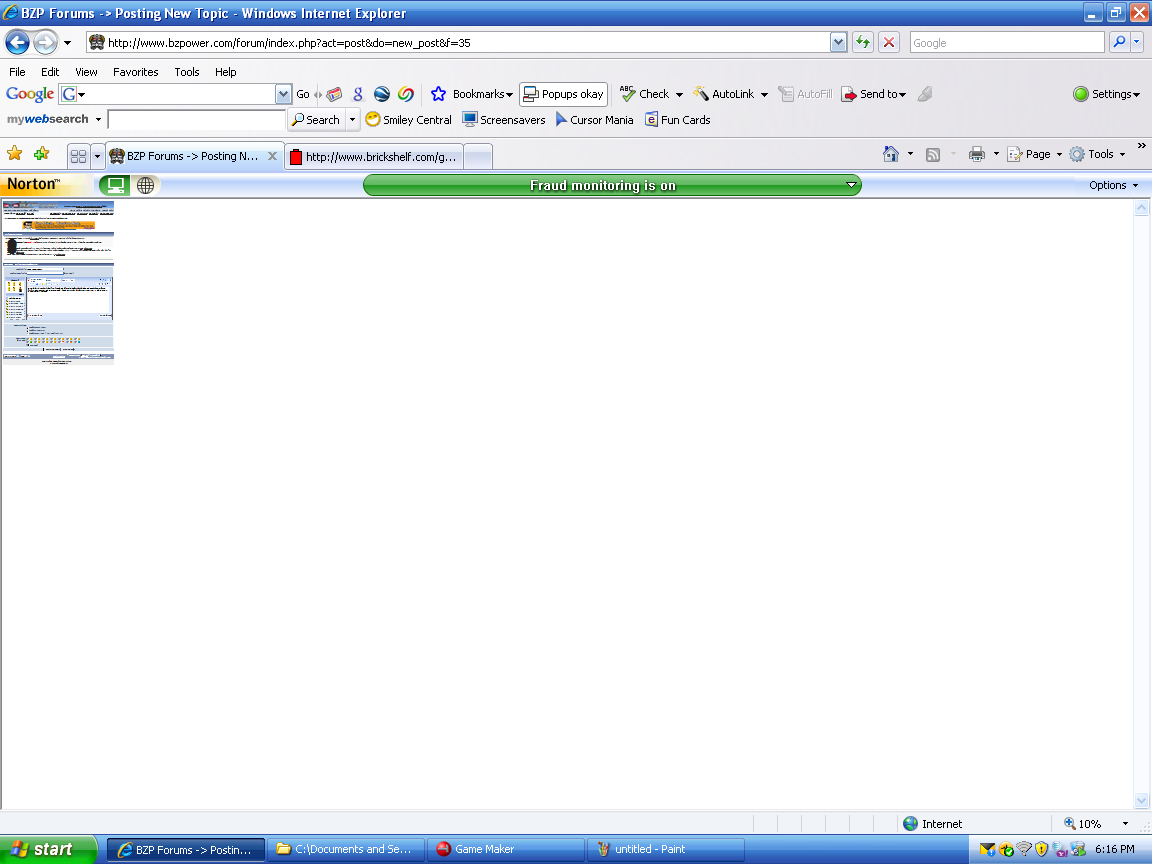Open the Tools menu in menu bar
Screen dimensions: 1152x864
pos(187,72)
